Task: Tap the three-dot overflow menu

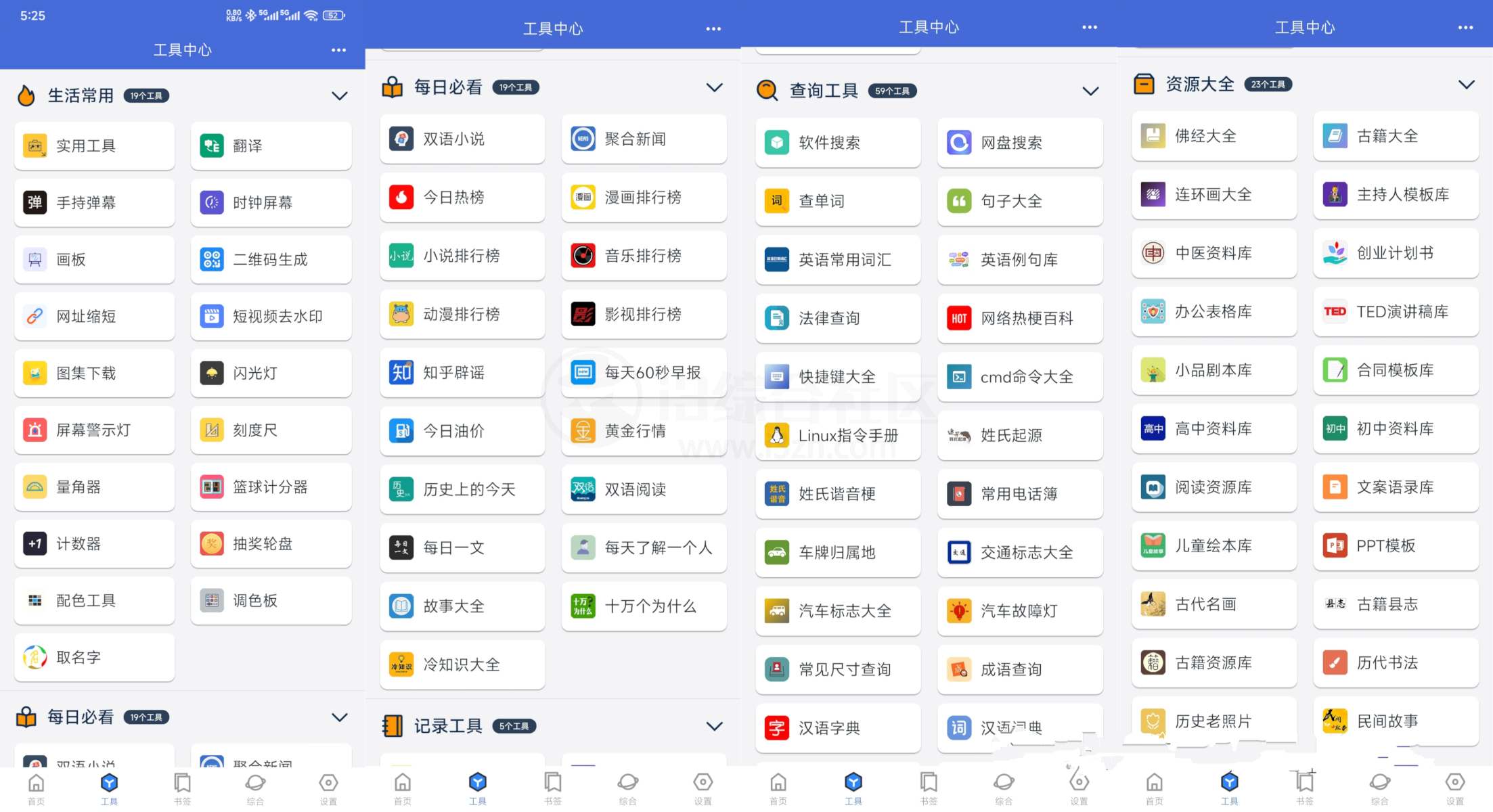Action: pos(338,50)
